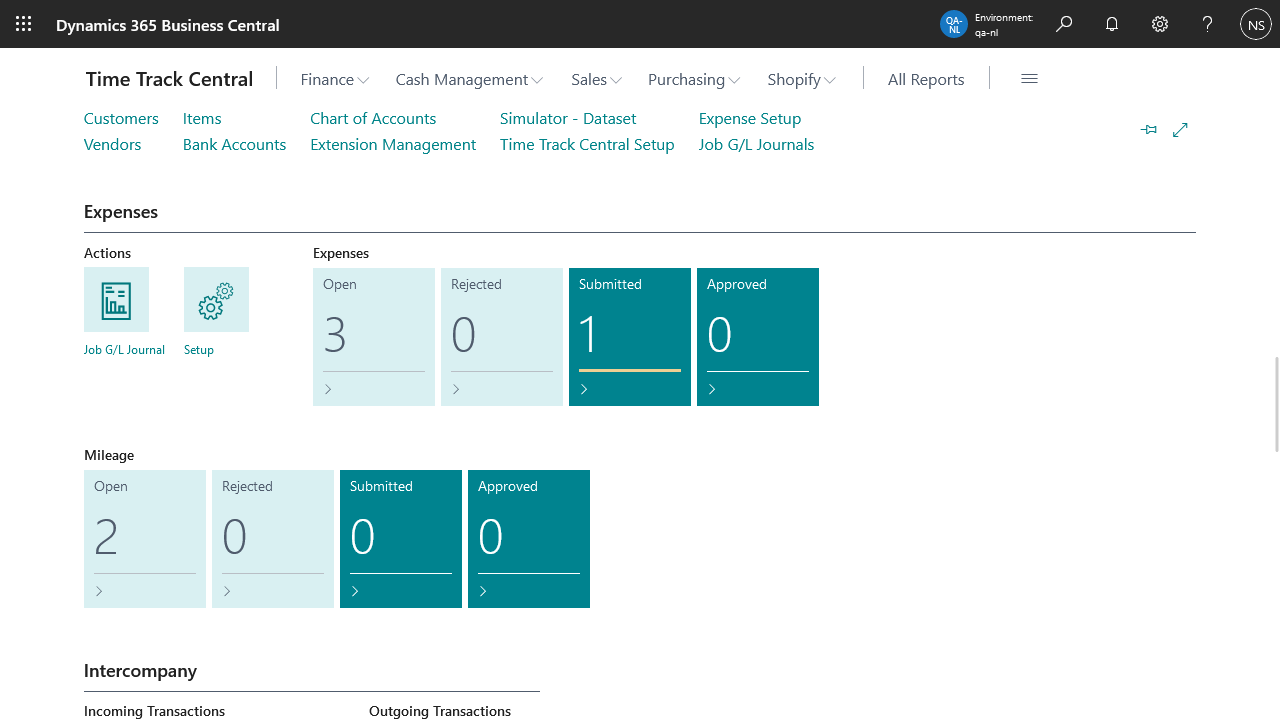Open the NS user account avatar
1280x720 pixels.
(x=1255, y=24)
